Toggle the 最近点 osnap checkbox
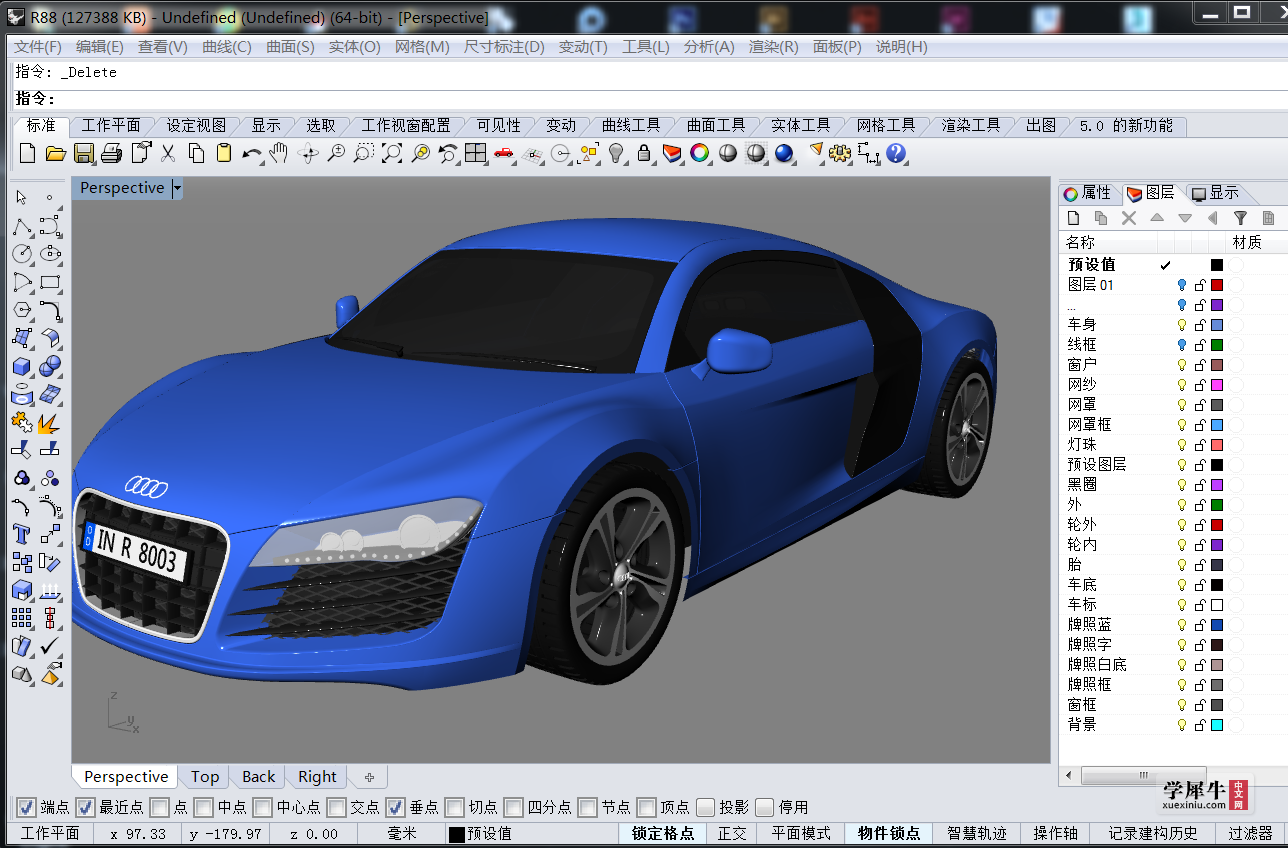Viewport: 1288px width, 848px height. coord(86,807)
